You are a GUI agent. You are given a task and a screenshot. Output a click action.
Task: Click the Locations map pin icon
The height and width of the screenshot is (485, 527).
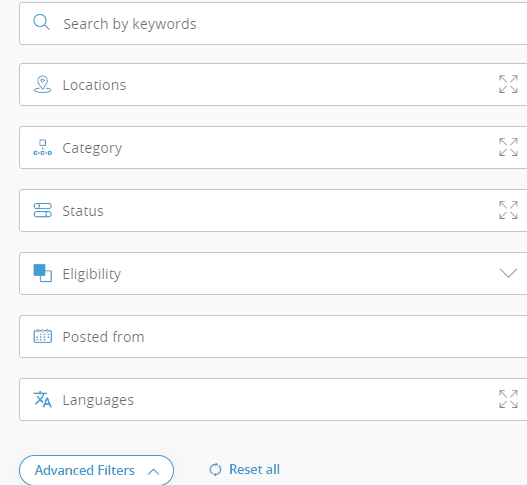point(42,84)
